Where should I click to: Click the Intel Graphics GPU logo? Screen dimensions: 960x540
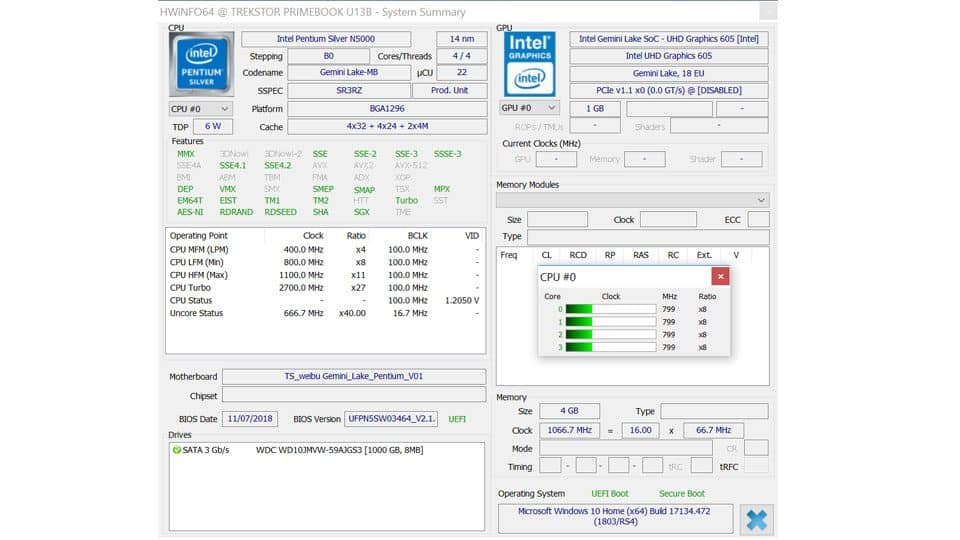530,64
